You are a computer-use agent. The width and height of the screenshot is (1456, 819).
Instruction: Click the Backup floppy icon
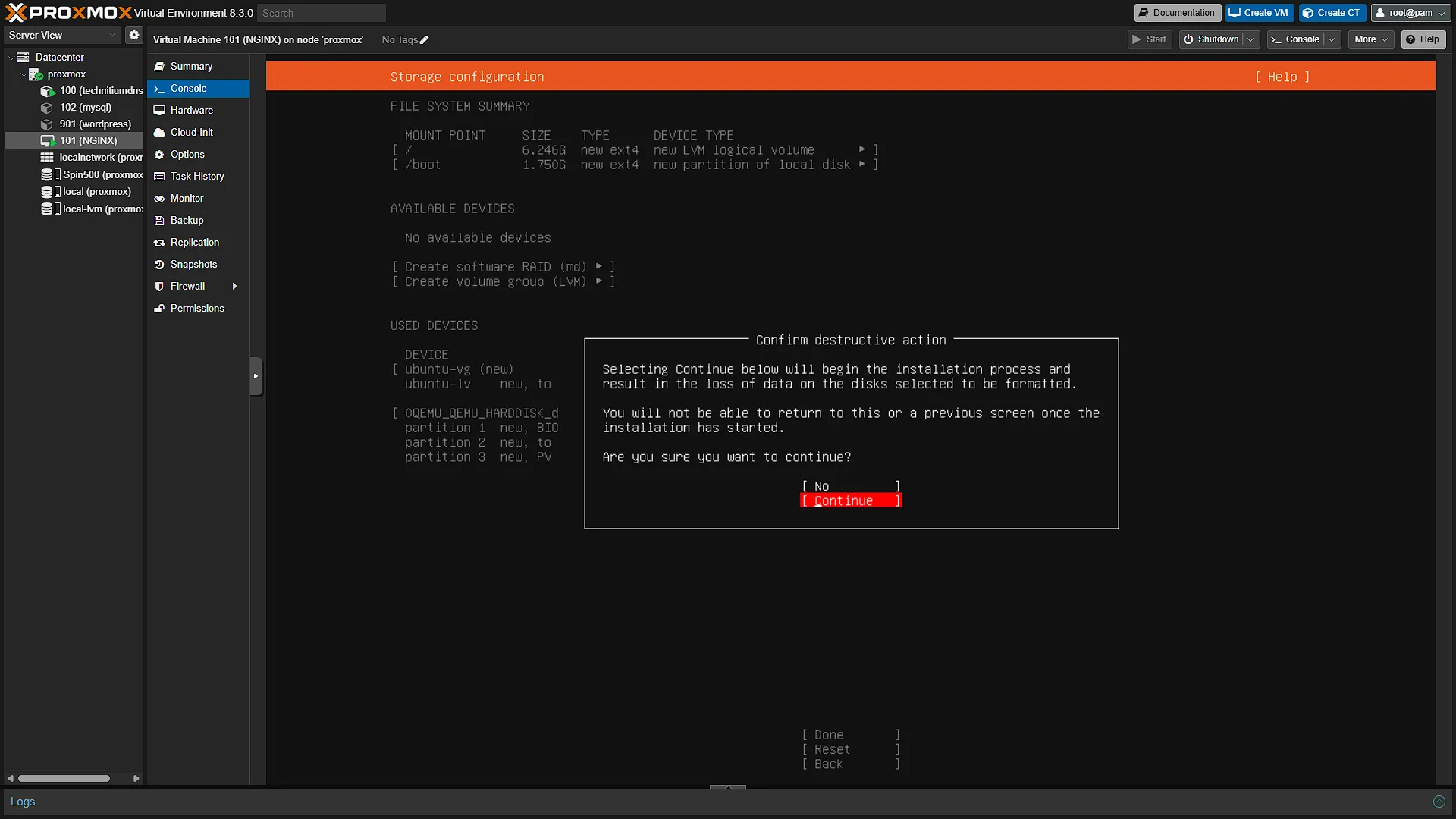pos(159,221)
